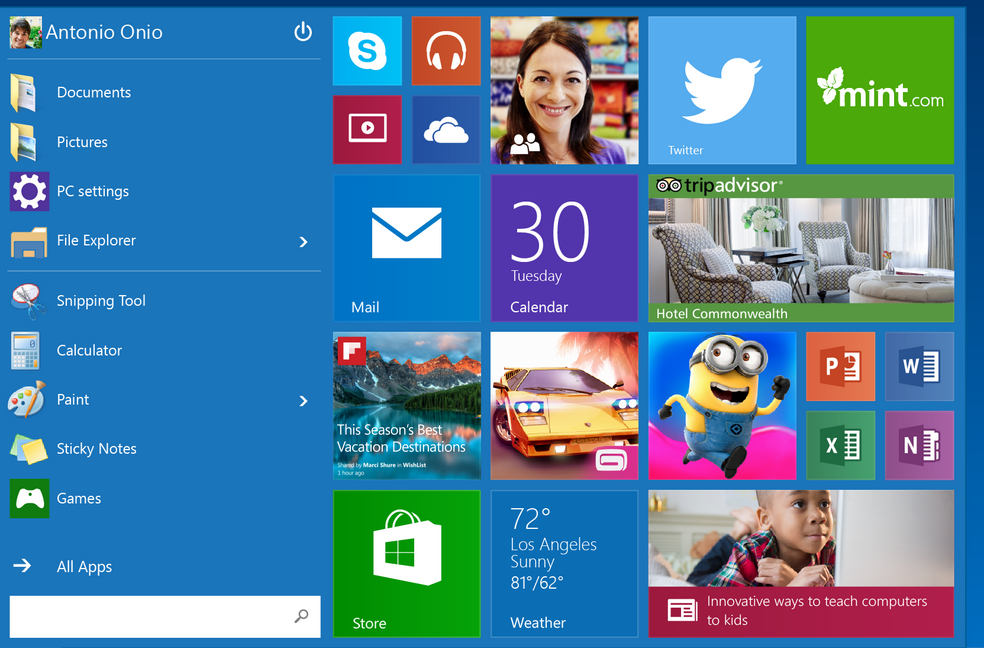
Task: Click the search magnifier icon
Action: tap(302, 616)
